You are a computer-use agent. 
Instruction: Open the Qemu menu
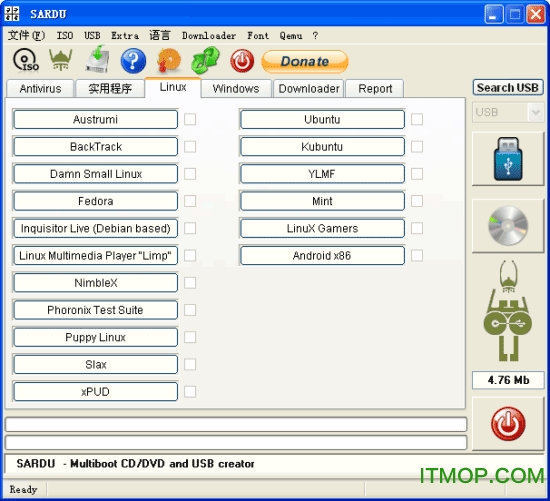pyautogui.click(x=291, y=35)
